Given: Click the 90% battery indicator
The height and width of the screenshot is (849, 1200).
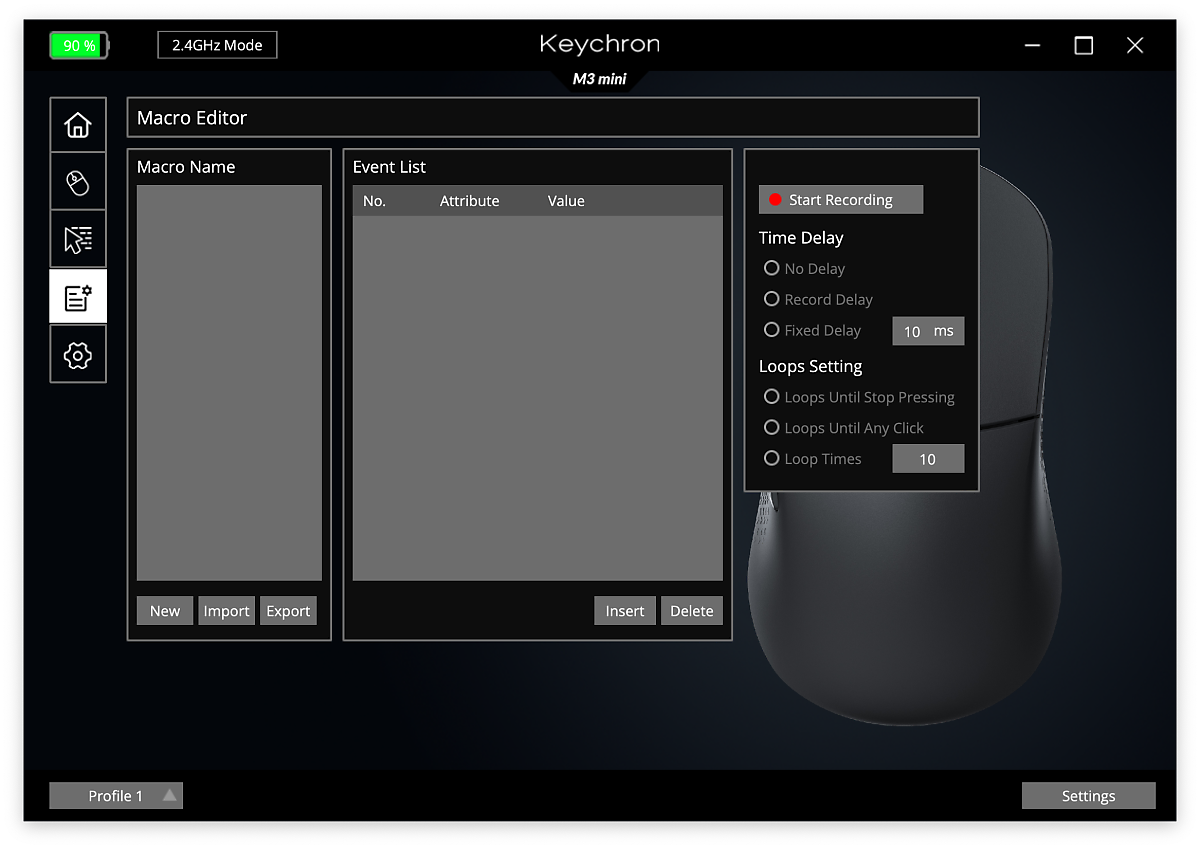Looking at the screenshot, I should click(x=79, y=45).
